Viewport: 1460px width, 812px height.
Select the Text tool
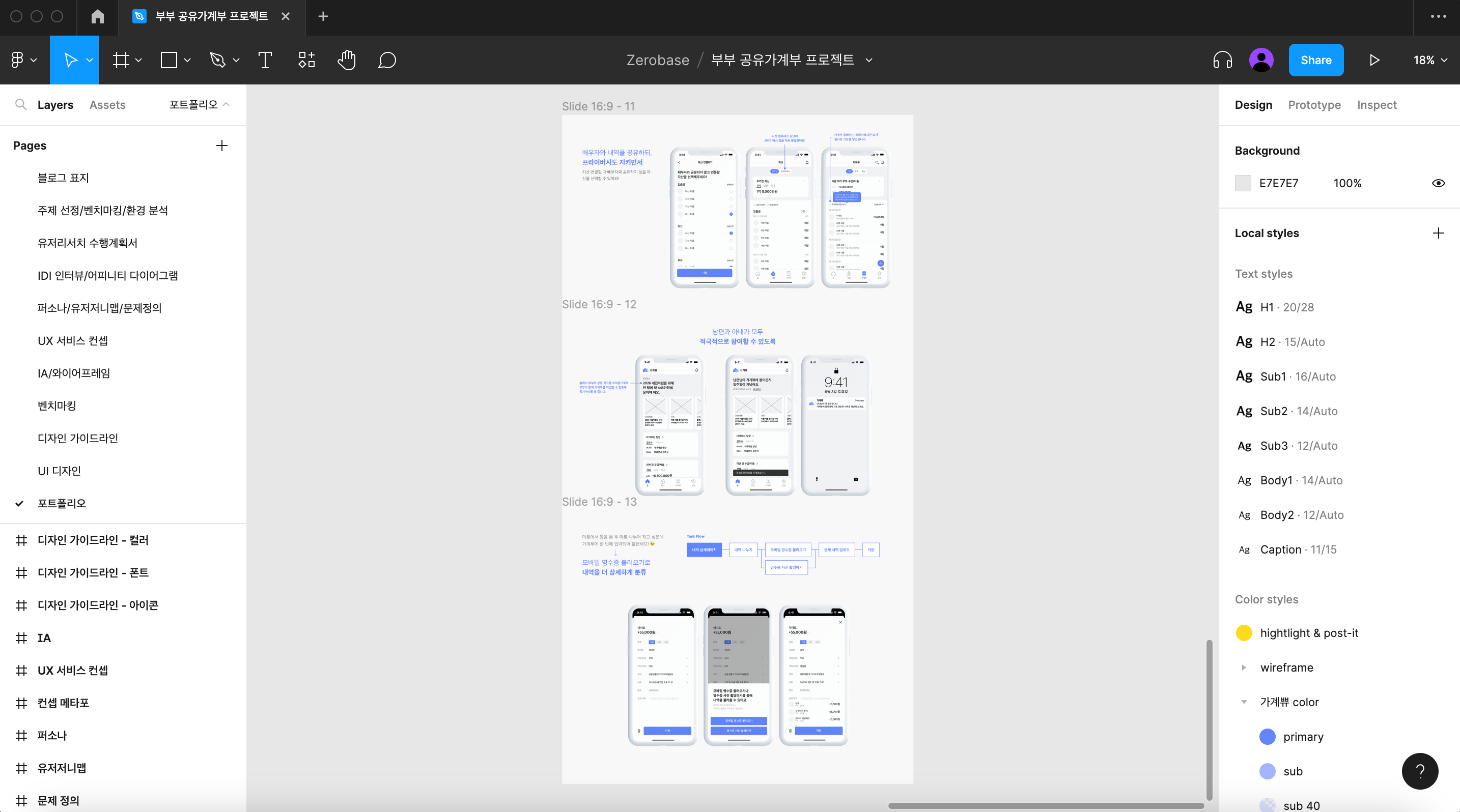click(265, 60)
